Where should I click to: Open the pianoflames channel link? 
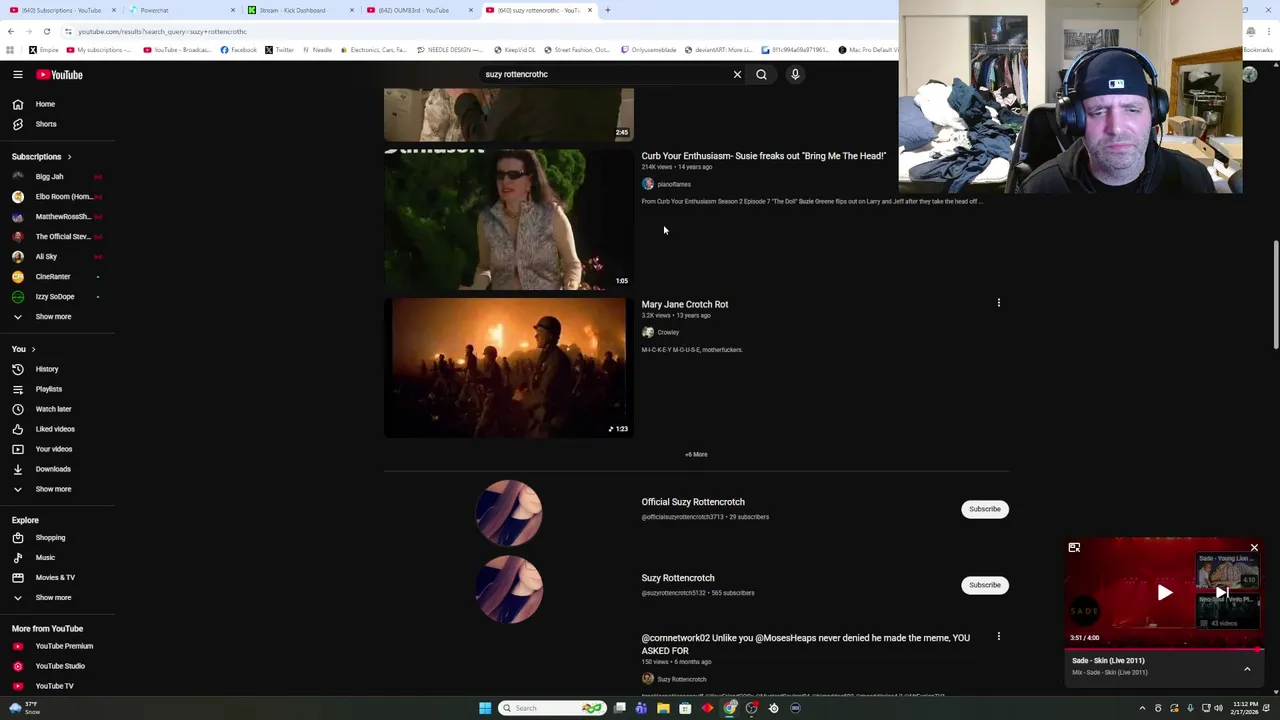pyautogui.click(x=674, y=184)
